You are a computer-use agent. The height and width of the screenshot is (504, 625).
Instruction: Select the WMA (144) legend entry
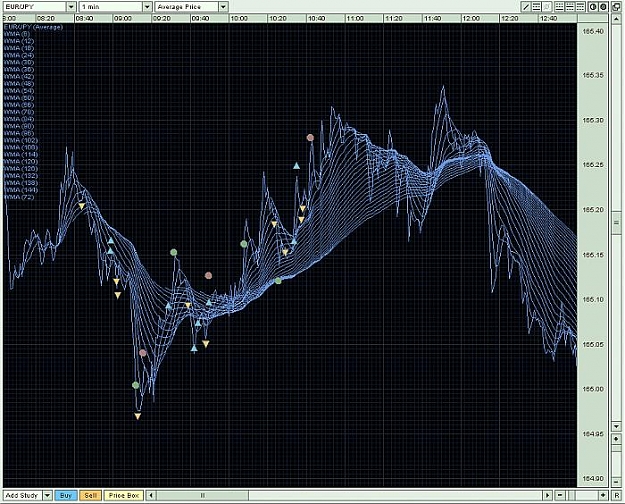tap(21, 190)
